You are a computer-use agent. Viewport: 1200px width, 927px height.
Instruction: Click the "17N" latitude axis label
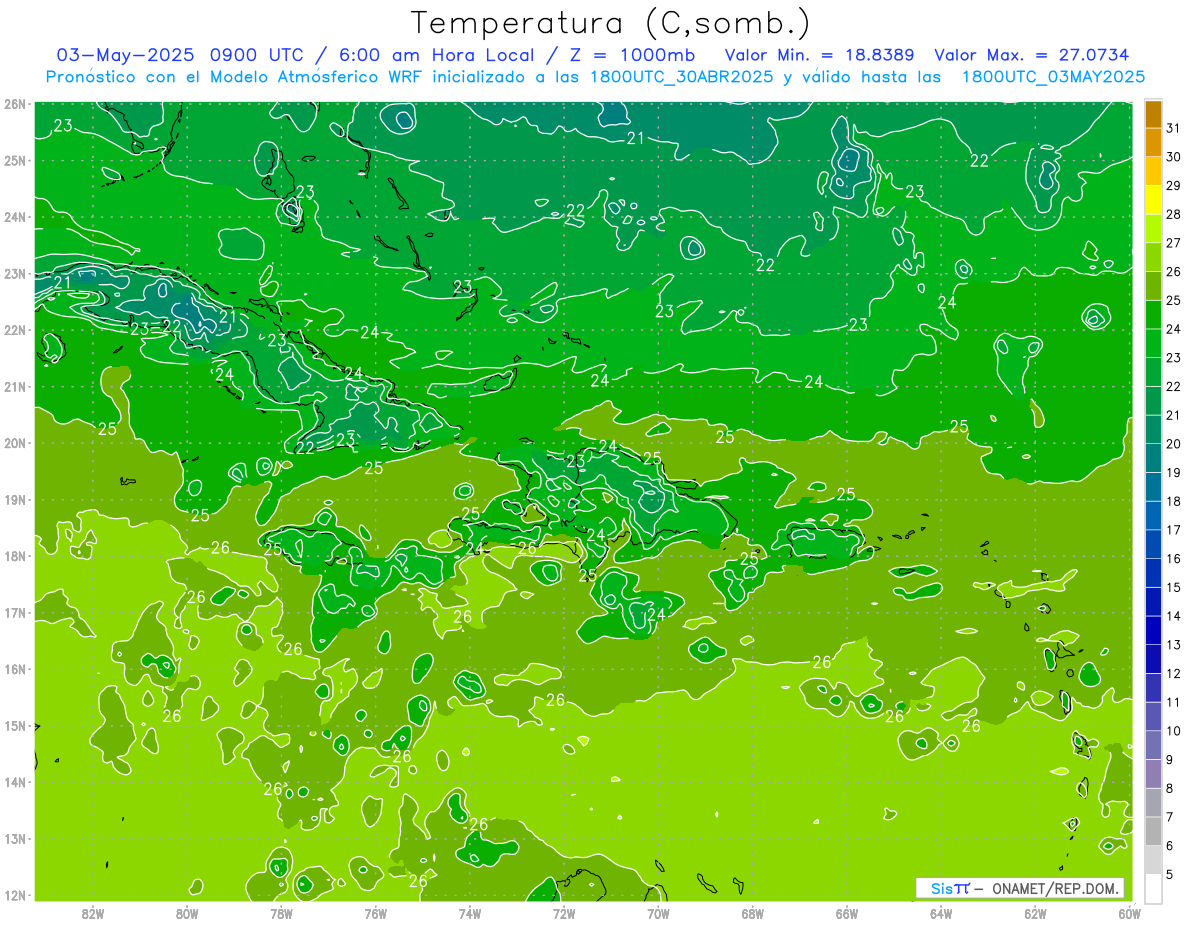click(15, 612)
